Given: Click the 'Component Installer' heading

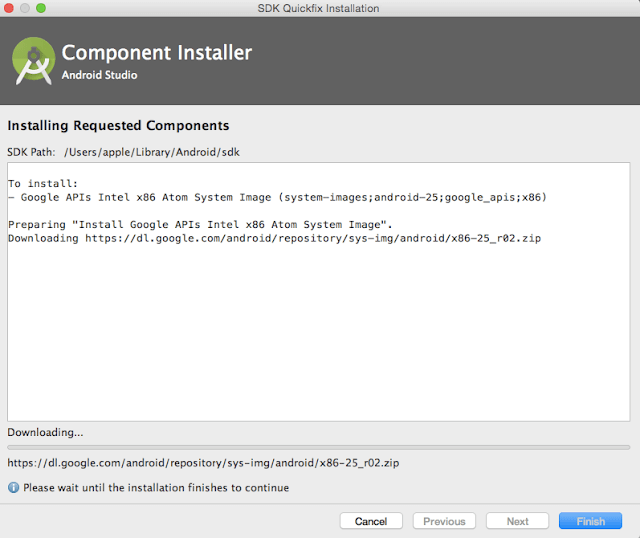Looking at the screenshot, I should [157, 53].
